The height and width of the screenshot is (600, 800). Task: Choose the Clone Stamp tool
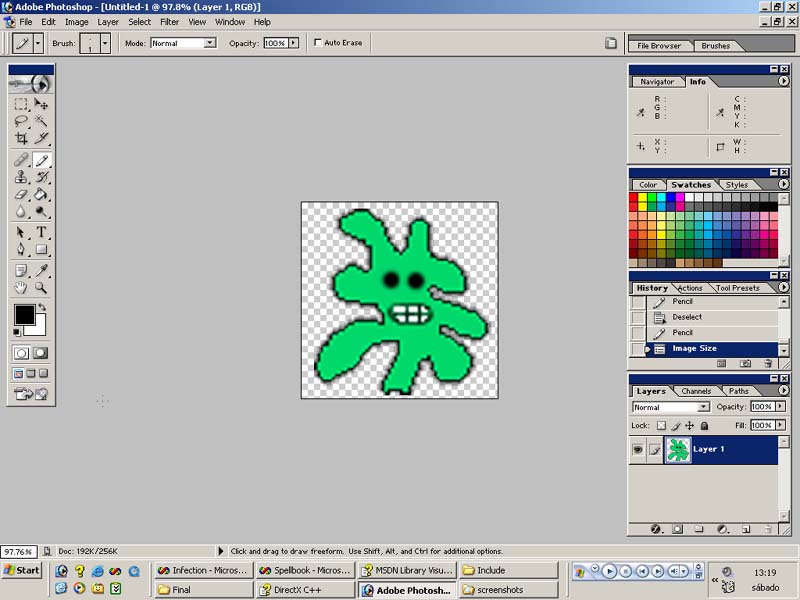coord(21,177)
